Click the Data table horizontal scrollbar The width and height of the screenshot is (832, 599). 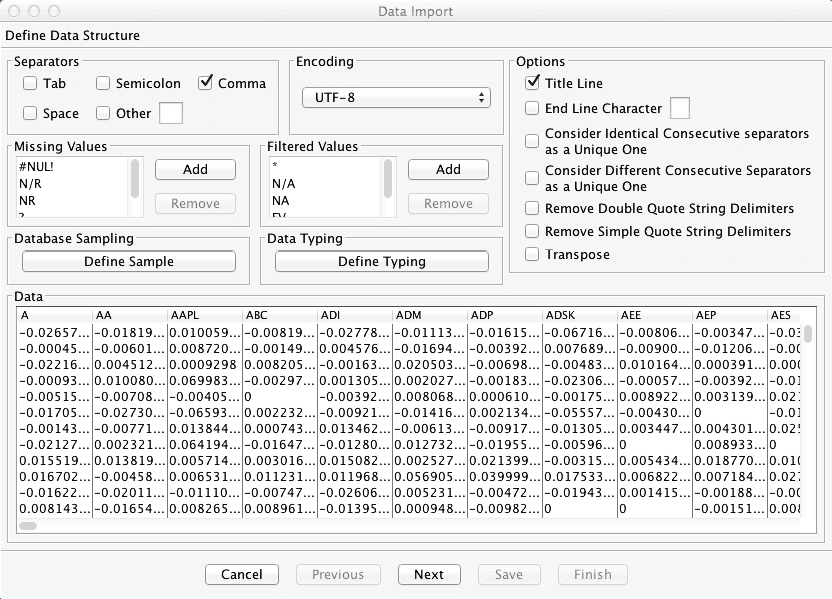[28, 526]
